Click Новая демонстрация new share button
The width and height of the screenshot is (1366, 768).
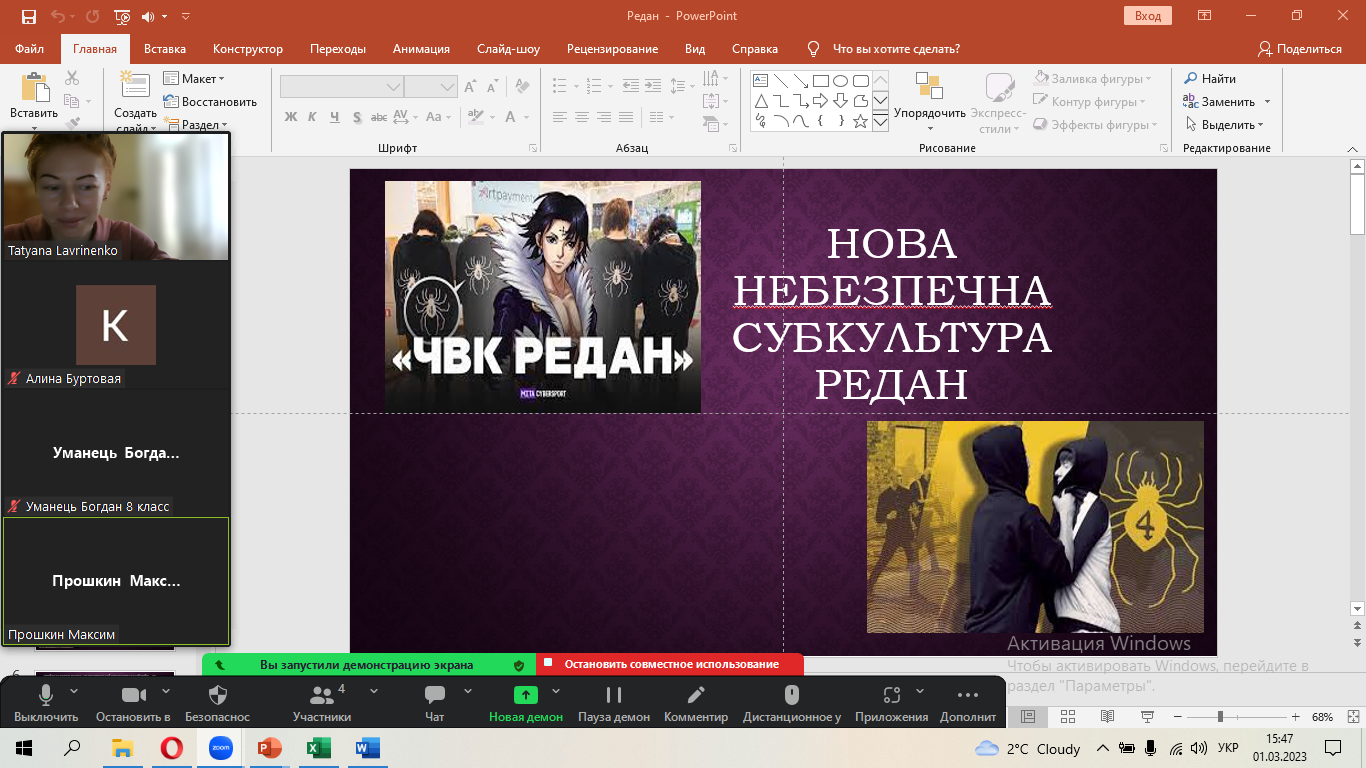pos(526,703)
